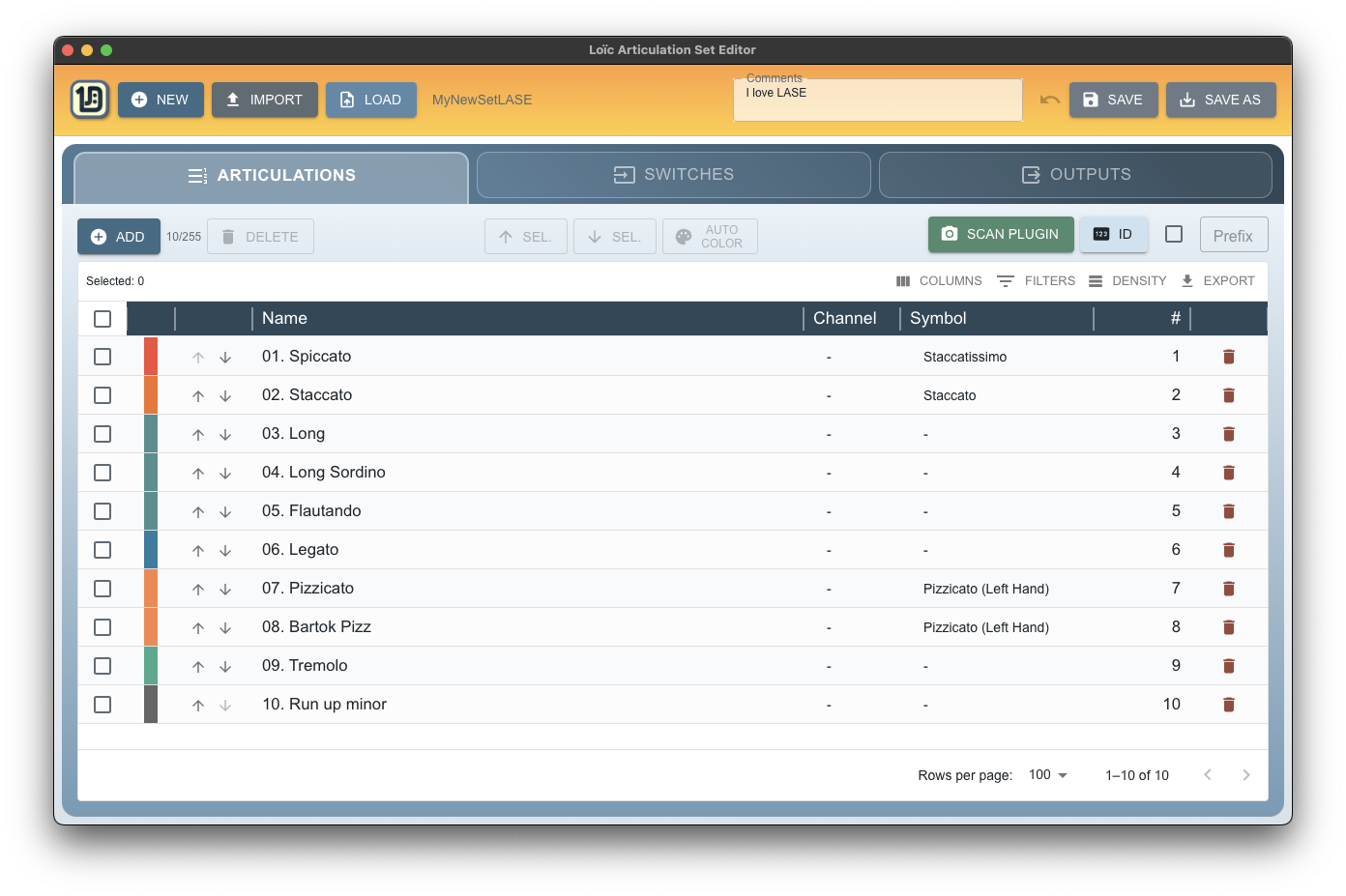
Task: Add a new articulation
Action: [118, 237]
